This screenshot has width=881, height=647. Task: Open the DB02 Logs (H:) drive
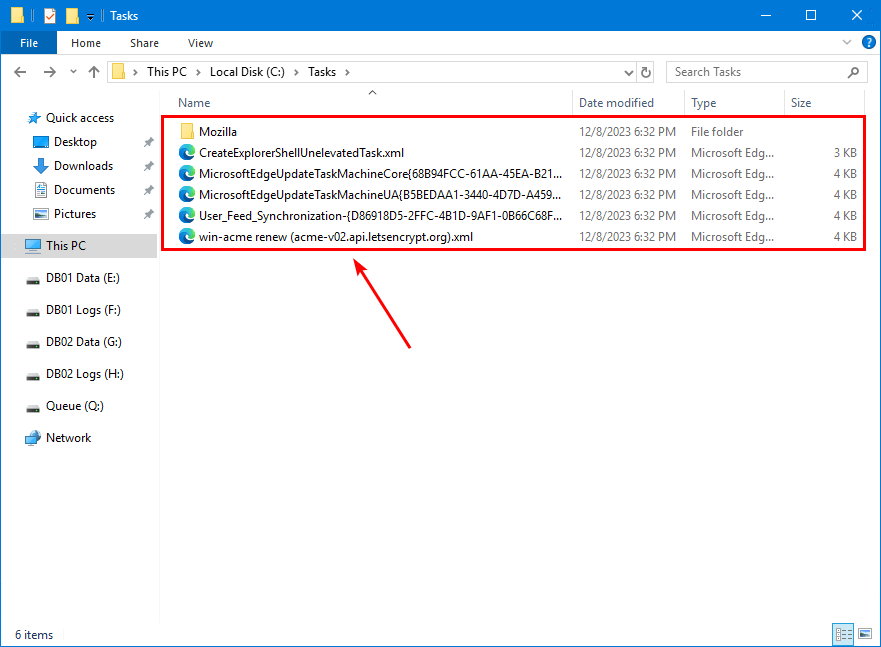[x=85, y=374]
